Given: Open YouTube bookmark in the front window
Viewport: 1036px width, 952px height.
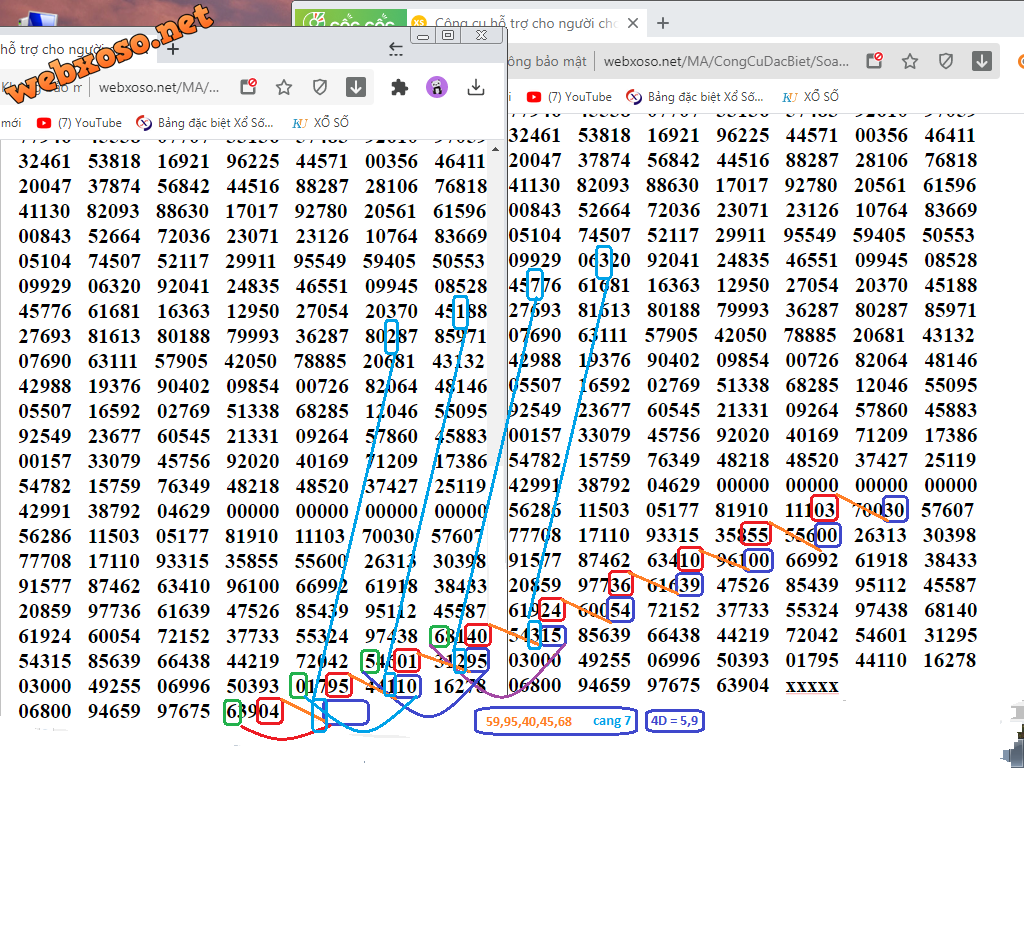Looking at the screenshot, I should pyautogui.click(x=80, y=123).
